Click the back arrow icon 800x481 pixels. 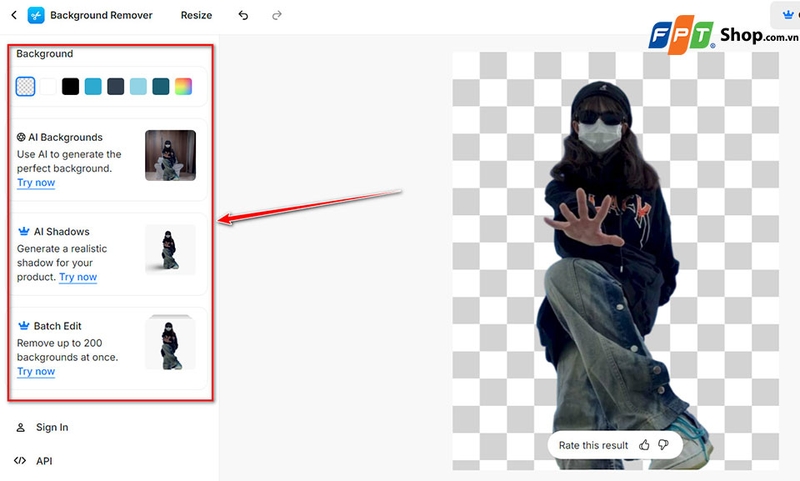click(x=14, y=15)
